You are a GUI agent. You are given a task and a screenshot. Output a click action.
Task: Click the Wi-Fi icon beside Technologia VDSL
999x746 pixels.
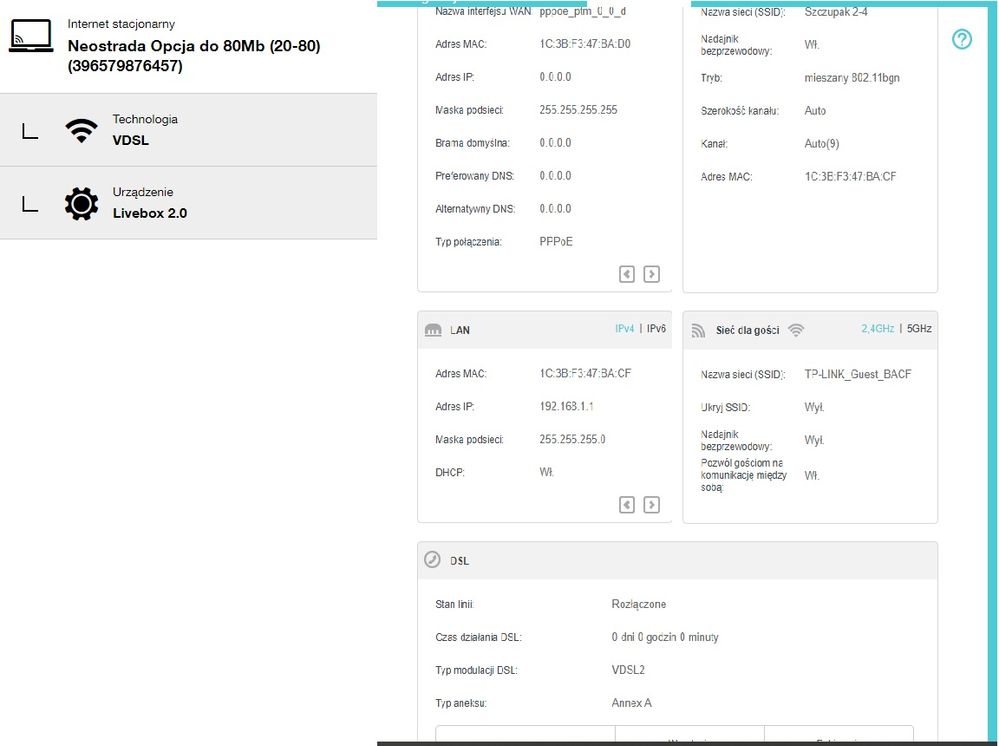click(x=81, y=130)
